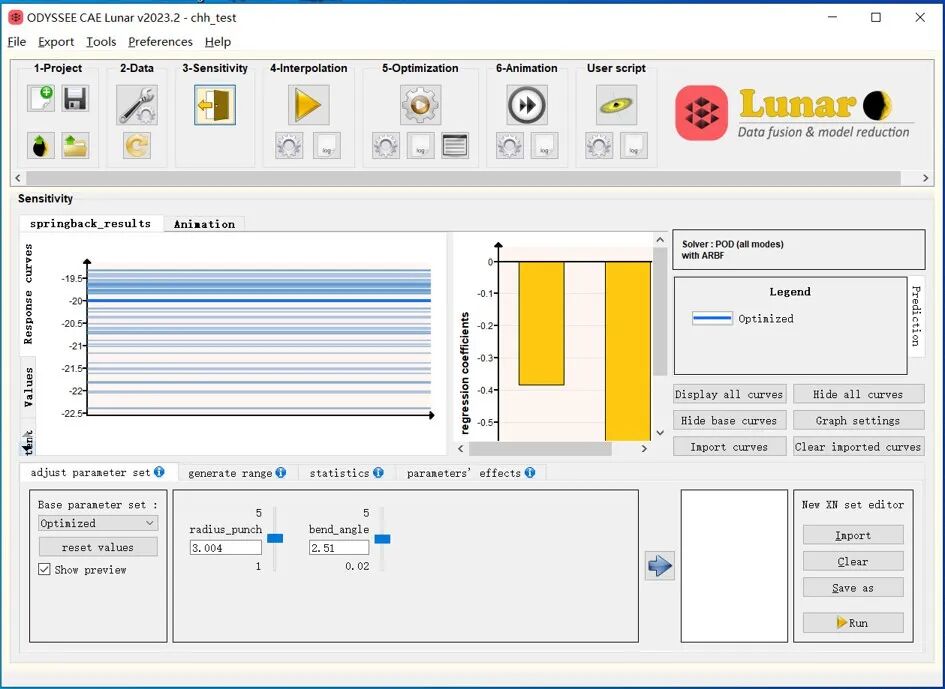Click Clear in New XN set editor
This screenshot has width=945, height=689.
pos(853,561)
